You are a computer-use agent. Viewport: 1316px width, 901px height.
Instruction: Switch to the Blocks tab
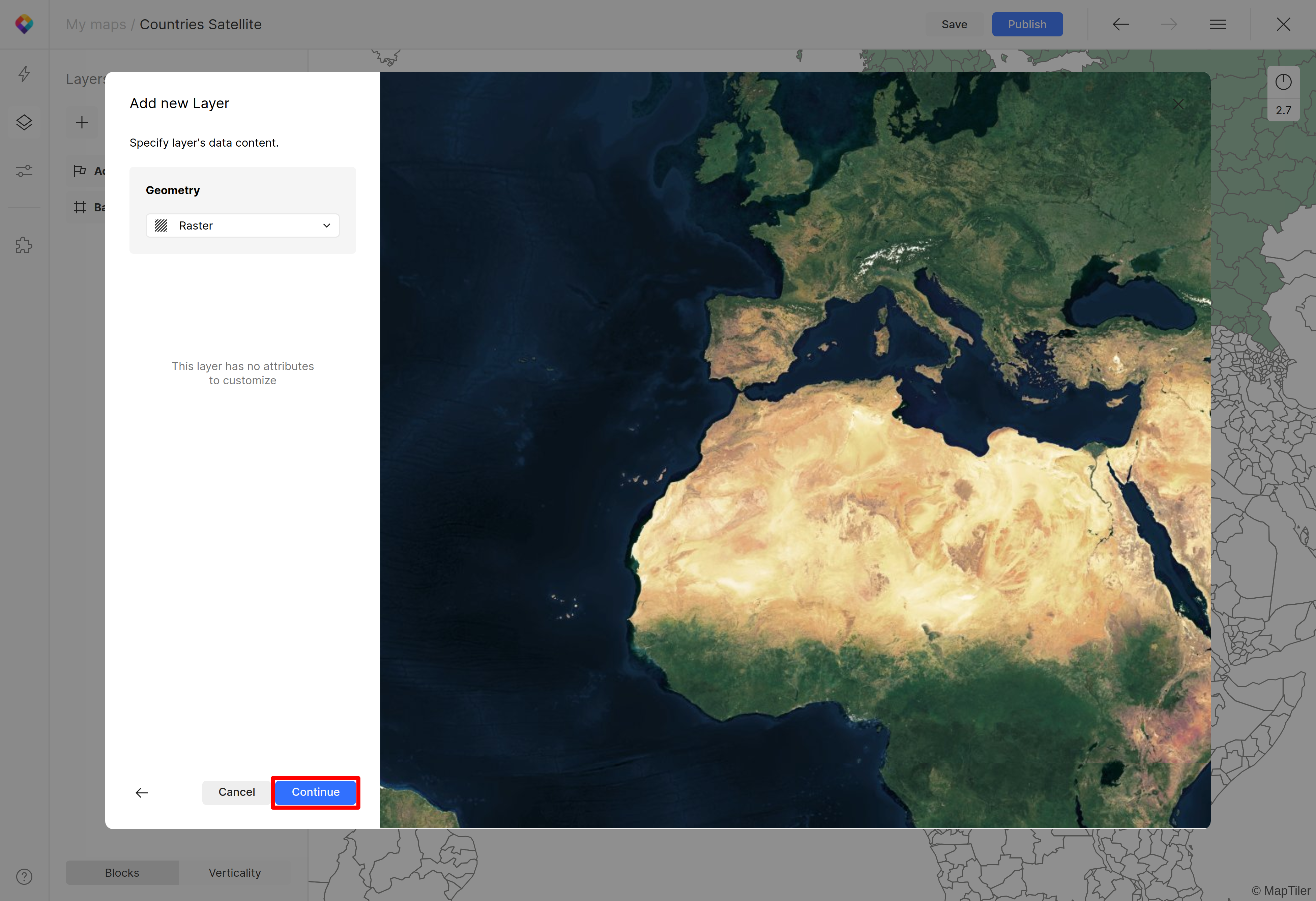pyautogui.click(x=122, y=873)
